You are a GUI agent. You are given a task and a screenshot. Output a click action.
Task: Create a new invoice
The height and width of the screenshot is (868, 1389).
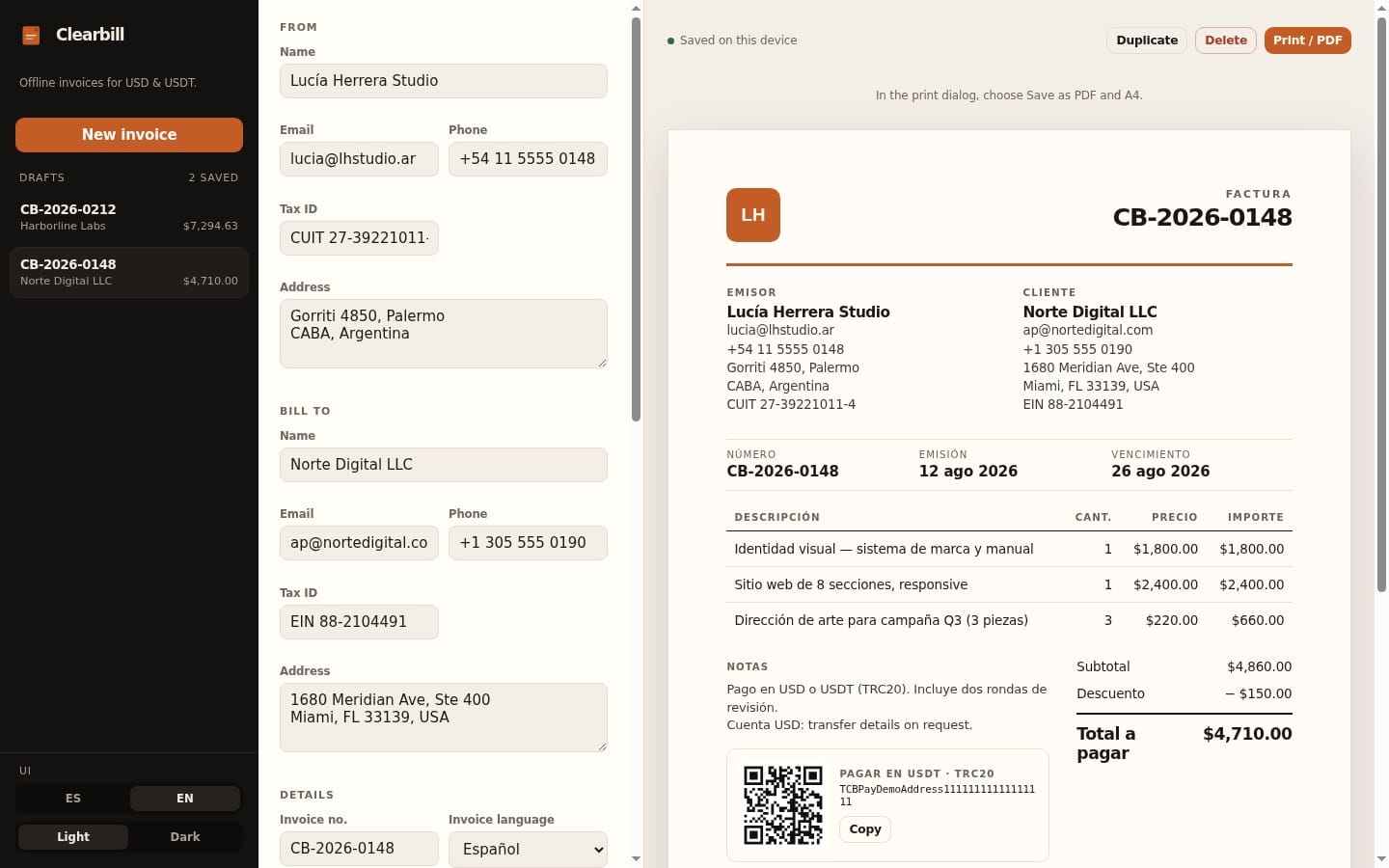click(x=129, y=135)
